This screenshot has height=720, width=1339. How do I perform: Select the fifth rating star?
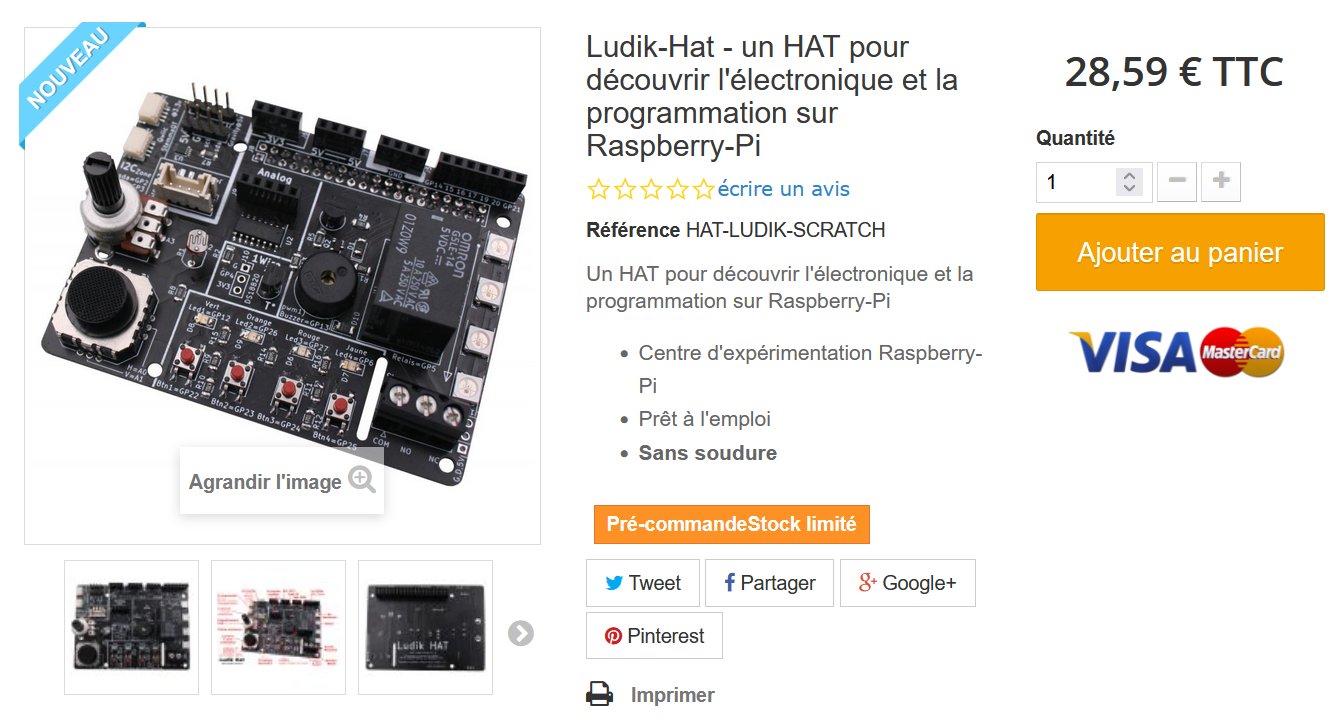(704, 189)
